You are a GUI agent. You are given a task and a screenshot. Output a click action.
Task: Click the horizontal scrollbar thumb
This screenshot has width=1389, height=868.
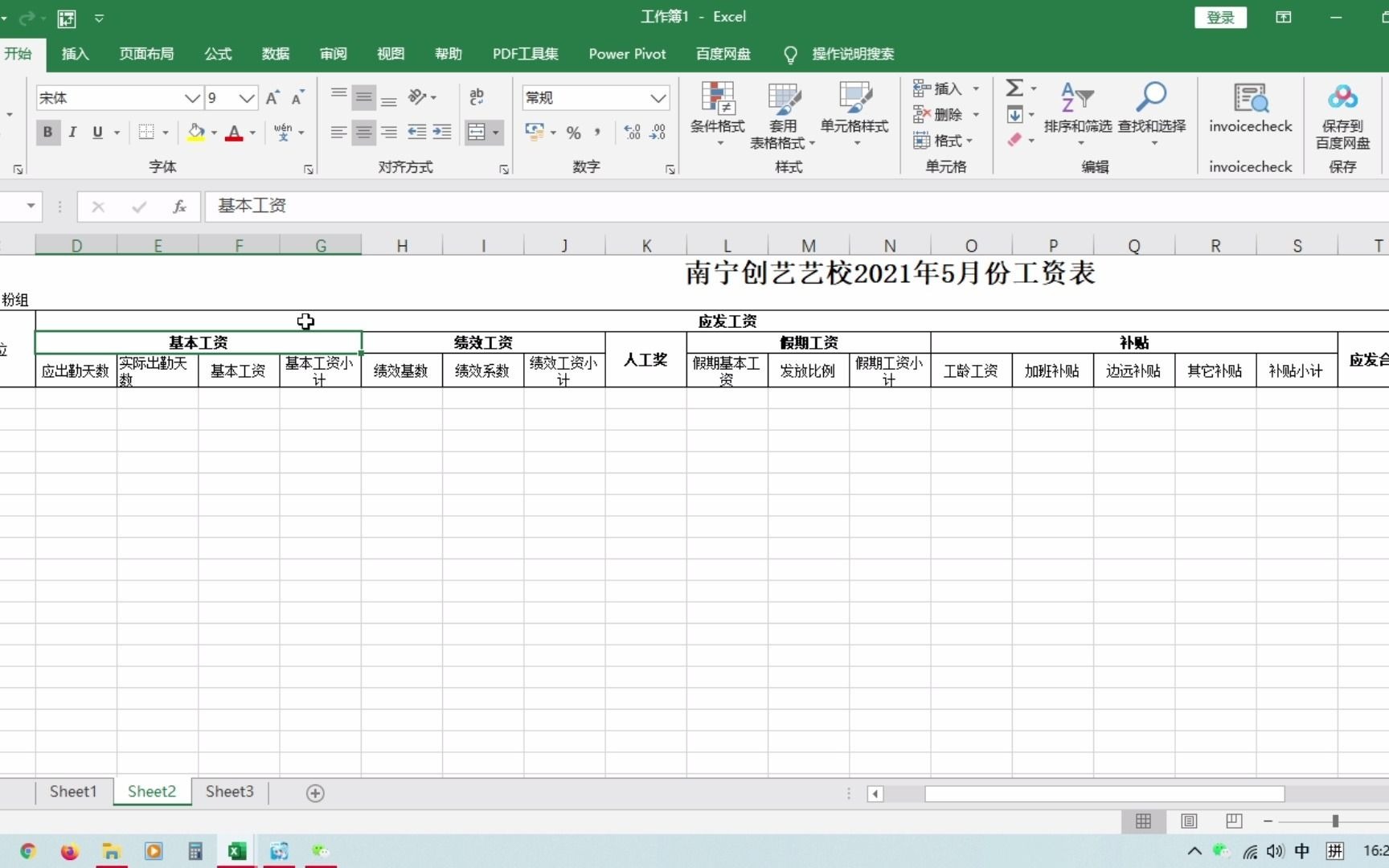(1104, 794)
